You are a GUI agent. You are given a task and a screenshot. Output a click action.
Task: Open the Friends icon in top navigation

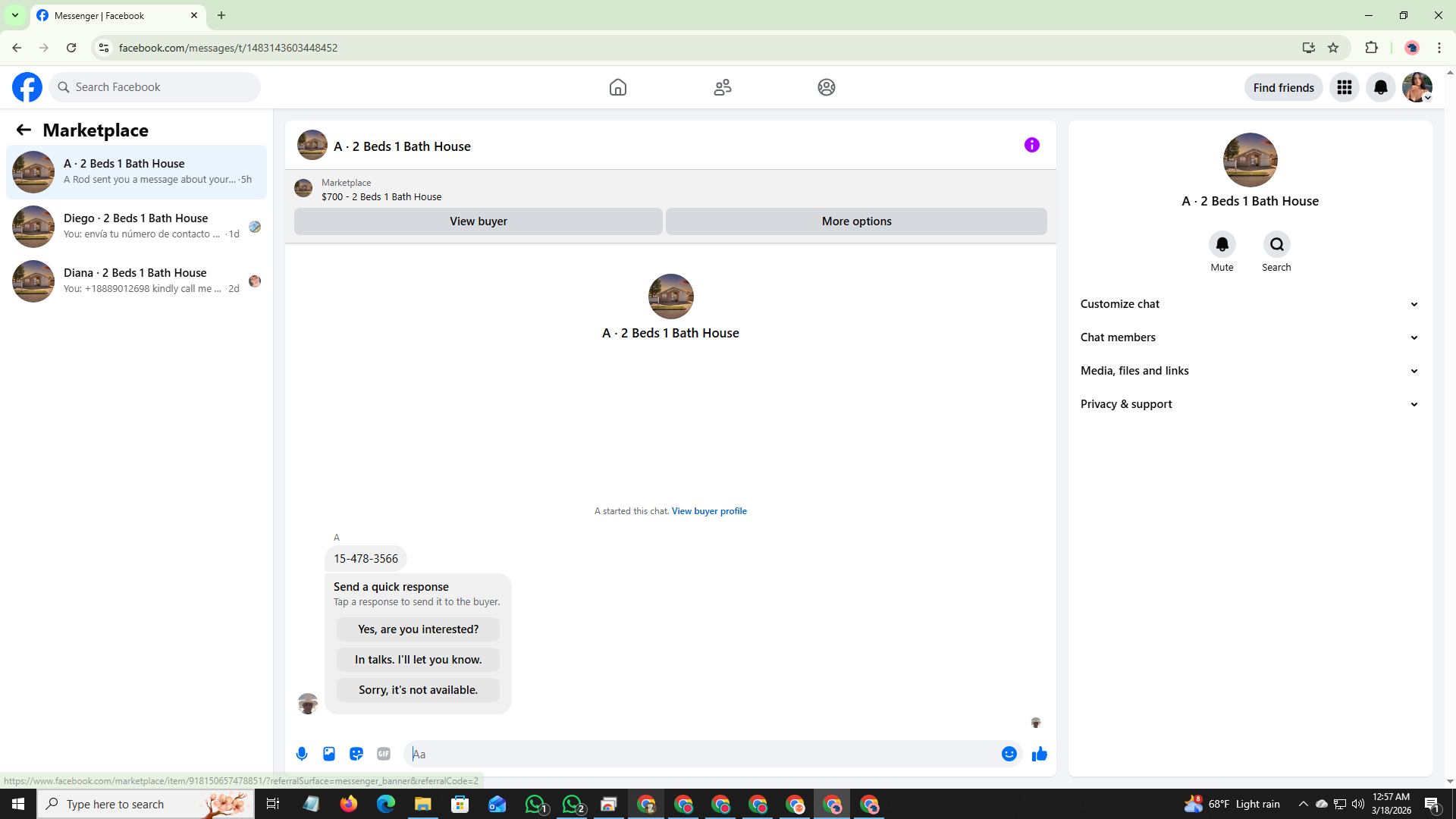pyautogui.click(x=723, y=87)
